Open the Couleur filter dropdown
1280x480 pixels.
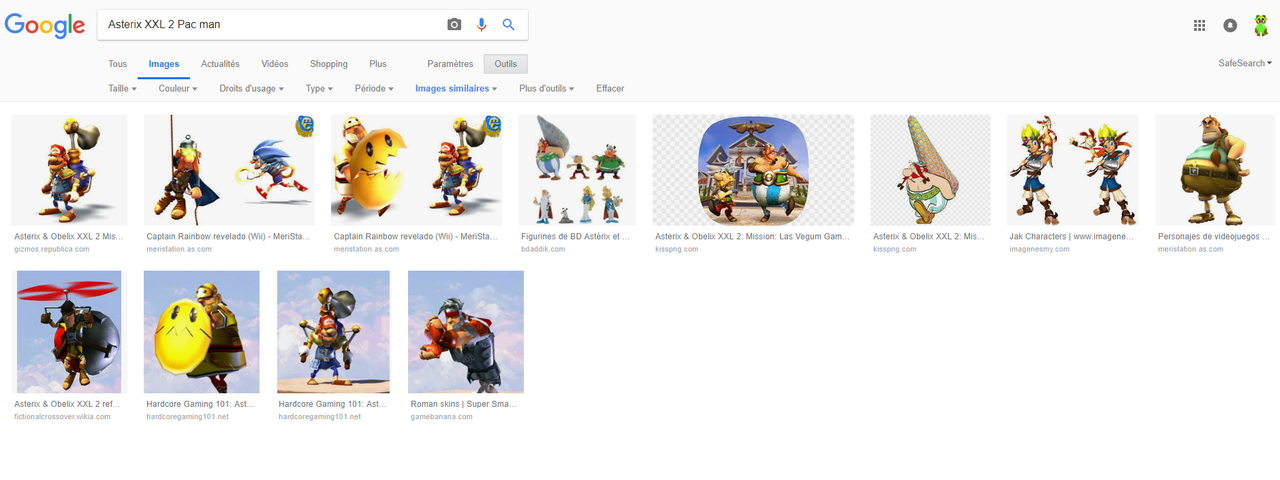point(178,89)
